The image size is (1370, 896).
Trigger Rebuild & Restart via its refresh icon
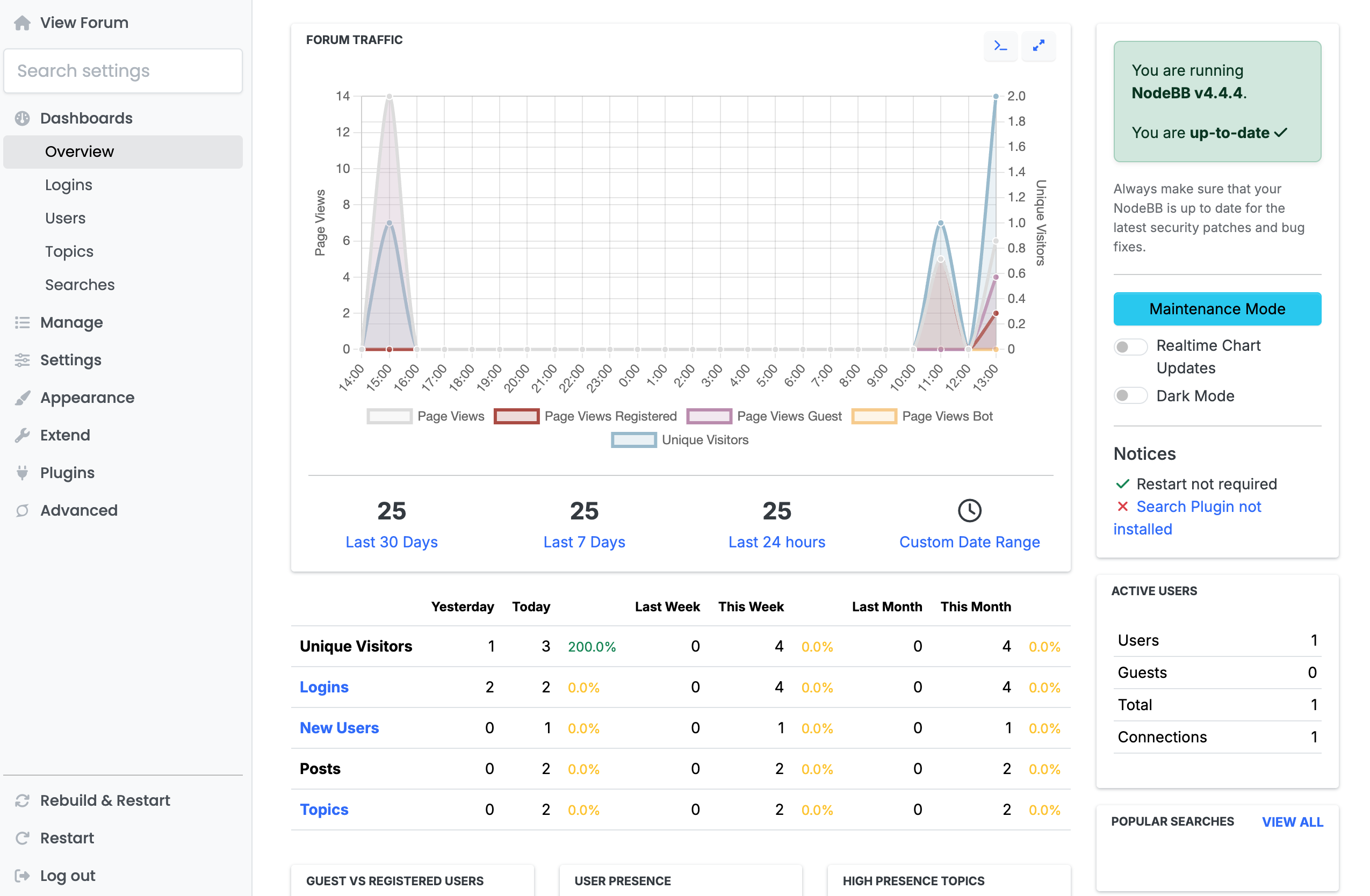(x=23, y=800)
